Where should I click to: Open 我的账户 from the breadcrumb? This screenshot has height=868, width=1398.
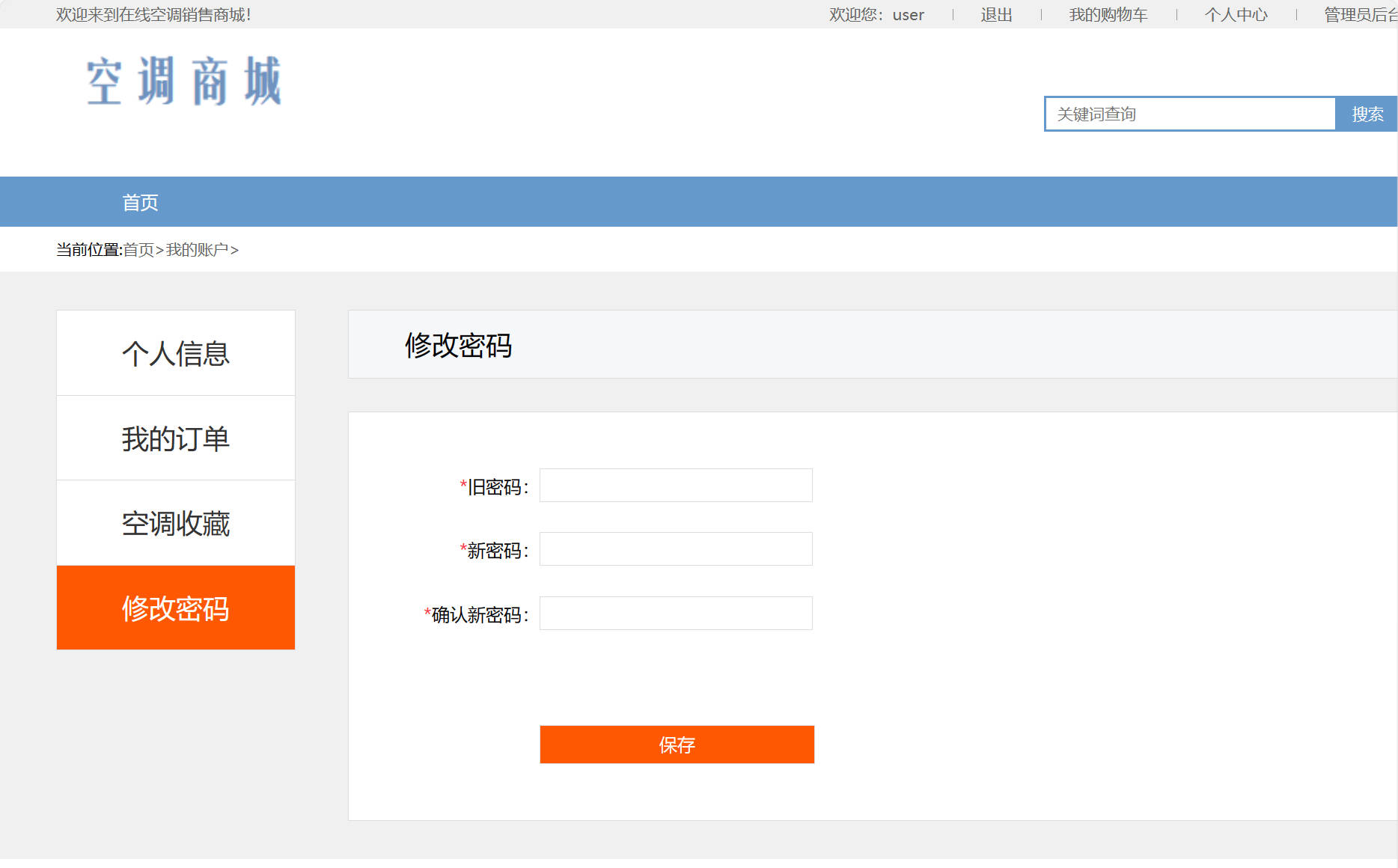click(x=197, y=249)
